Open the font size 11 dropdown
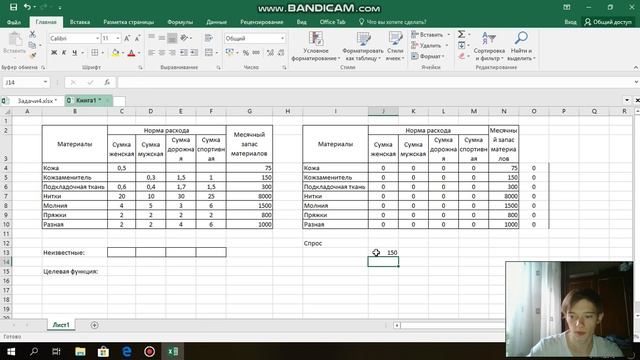640x360 pixels. [118, 38]
